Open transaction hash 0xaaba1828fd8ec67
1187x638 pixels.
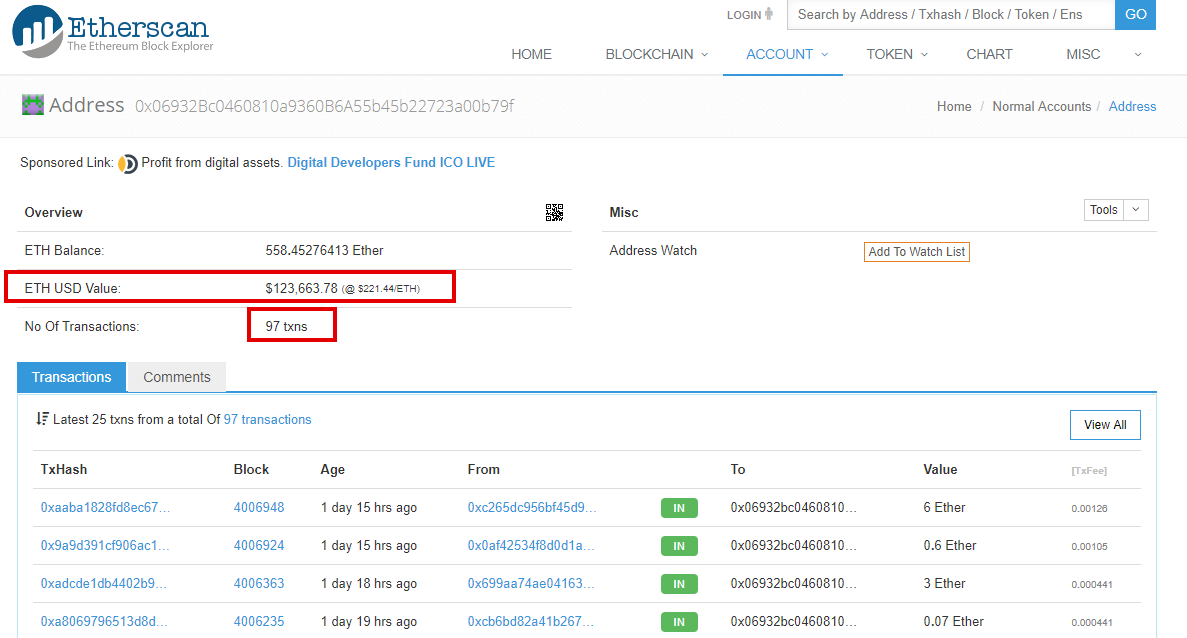pos(105,508)
